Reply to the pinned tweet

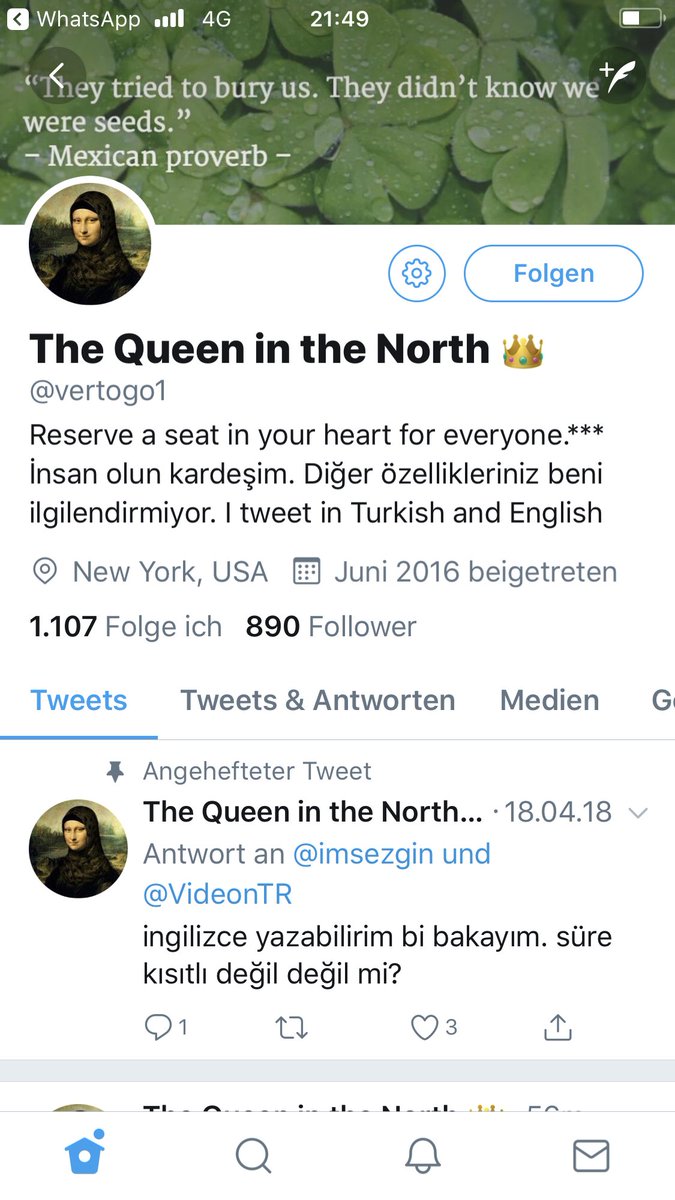tap(166, 1026)
